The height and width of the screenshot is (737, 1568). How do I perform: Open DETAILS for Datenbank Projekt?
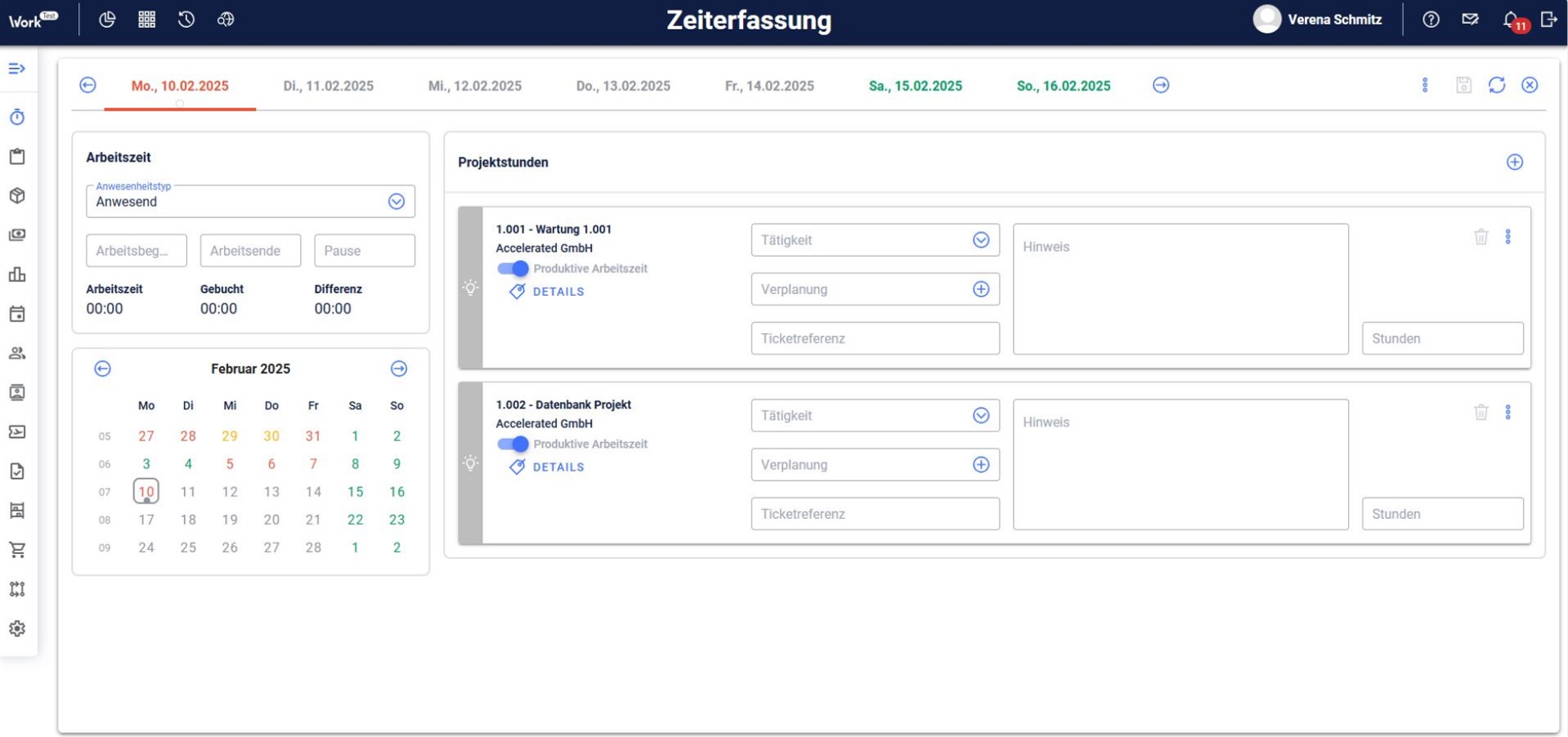(x=547, y=467)
